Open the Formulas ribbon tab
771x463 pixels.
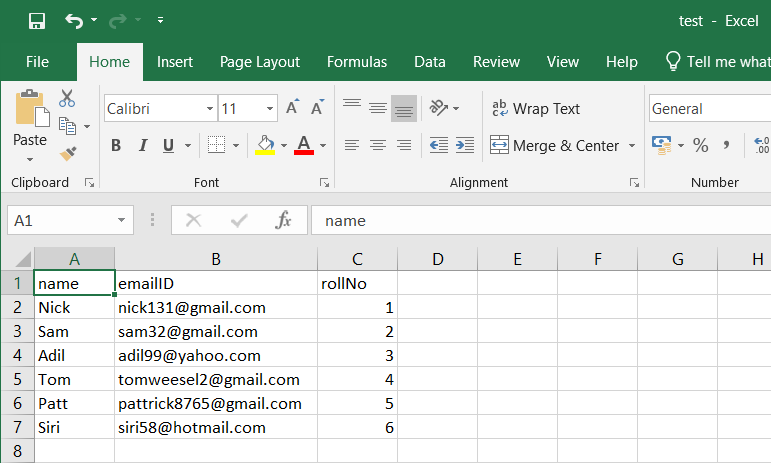click(357, 62)
